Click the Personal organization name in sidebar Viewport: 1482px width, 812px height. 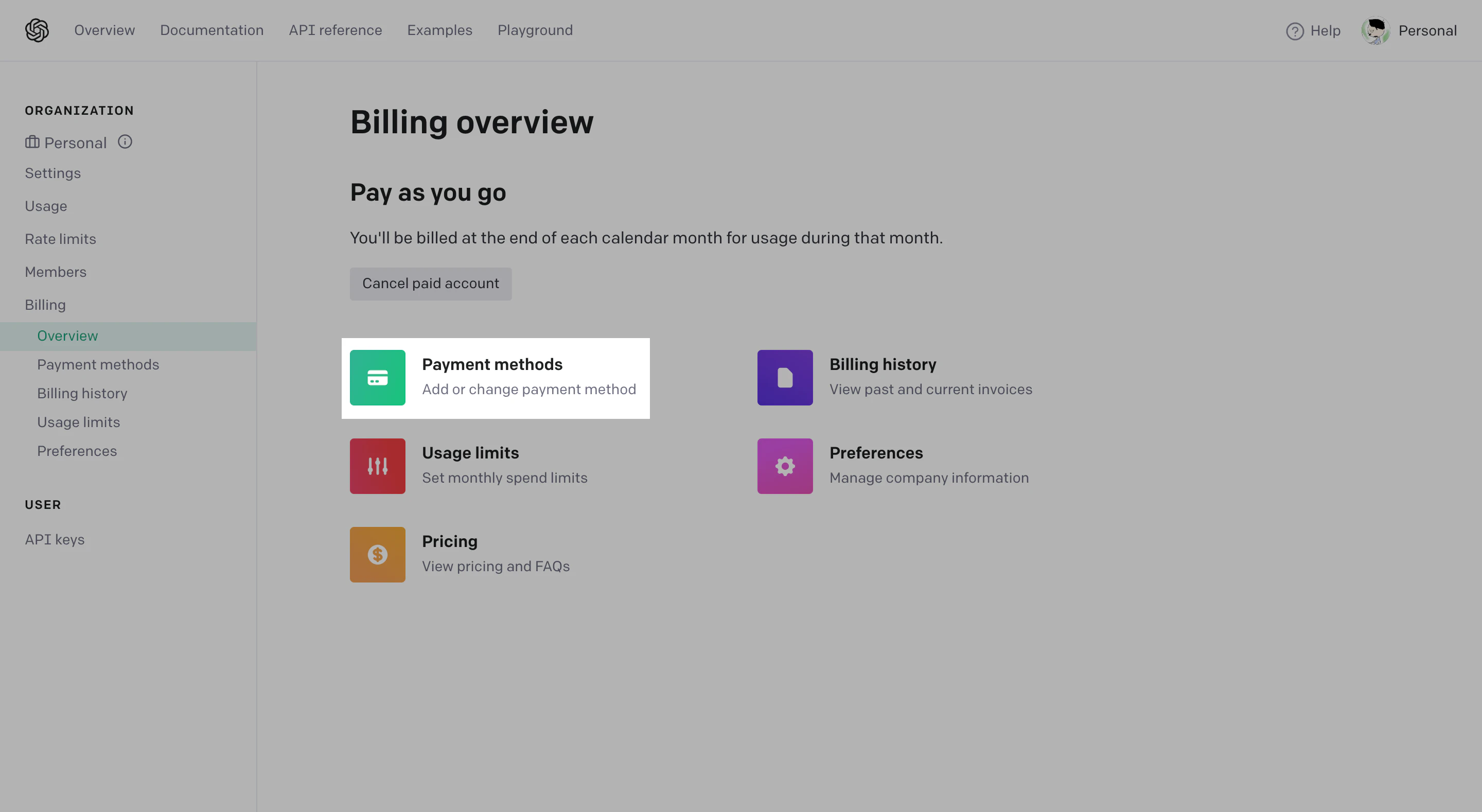pos(75,143)
